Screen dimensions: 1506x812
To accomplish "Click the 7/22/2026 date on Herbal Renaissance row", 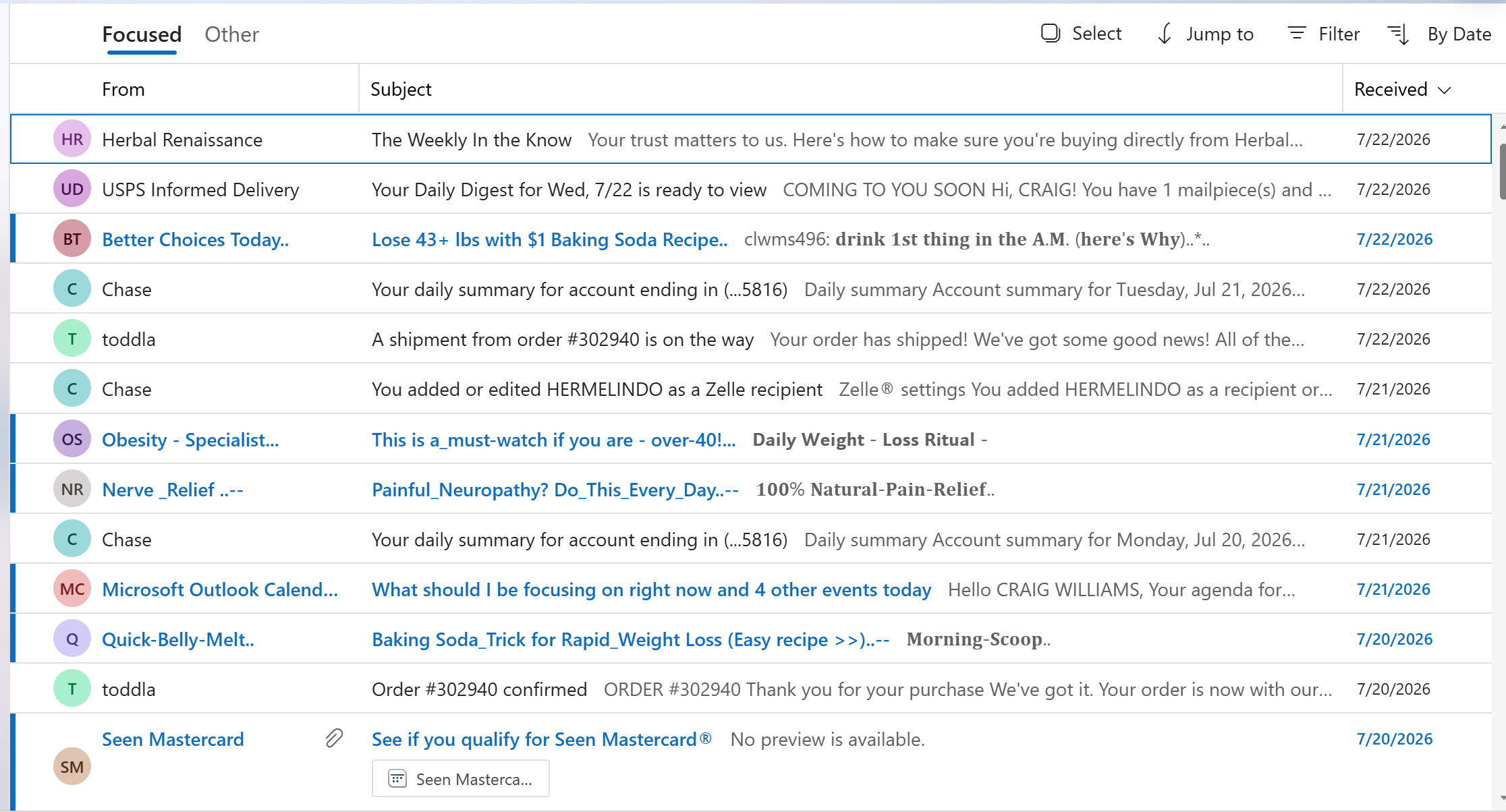I will [x=1393, y=139].
